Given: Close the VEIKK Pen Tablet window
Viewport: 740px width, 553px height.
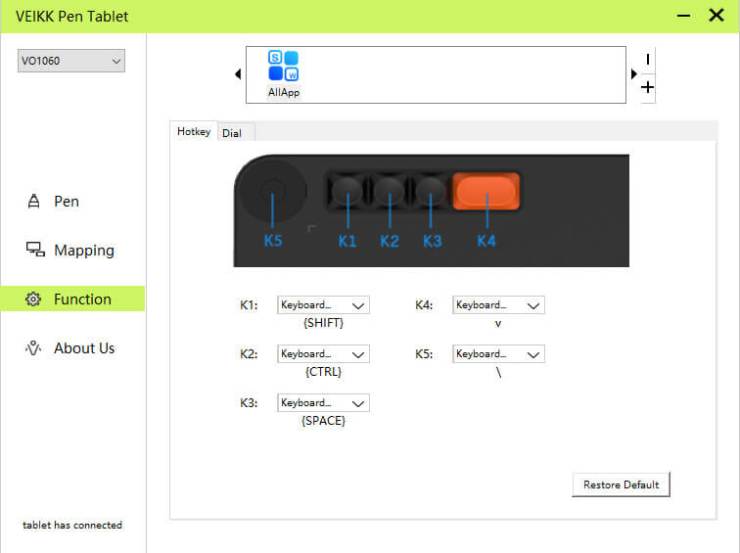Looking at the screenshot, I should pos(716,16).
